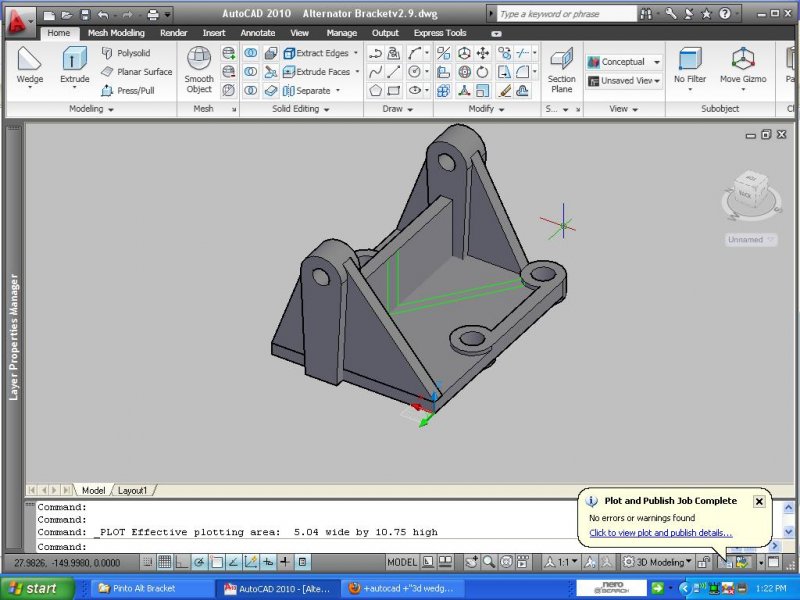Image resolution: width=800 pixels, height=600 pixels.
Task: Toggle Show/Hide Lineweight on the status bar
Action: pyautogui.click(x=285, y=562)
